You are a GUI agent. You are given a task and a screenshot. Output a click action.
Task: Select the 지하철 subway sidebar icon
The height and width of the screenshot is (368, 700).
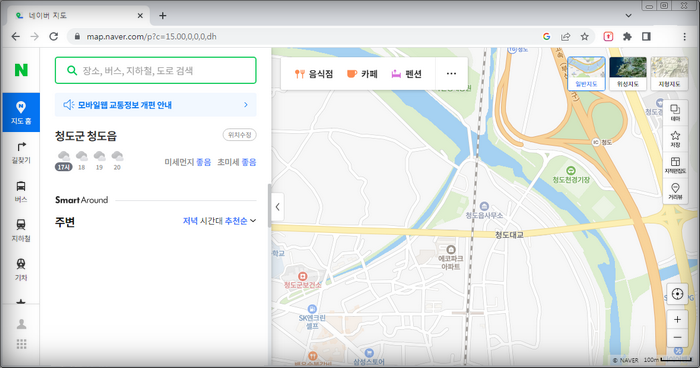(x=21, y=230)
